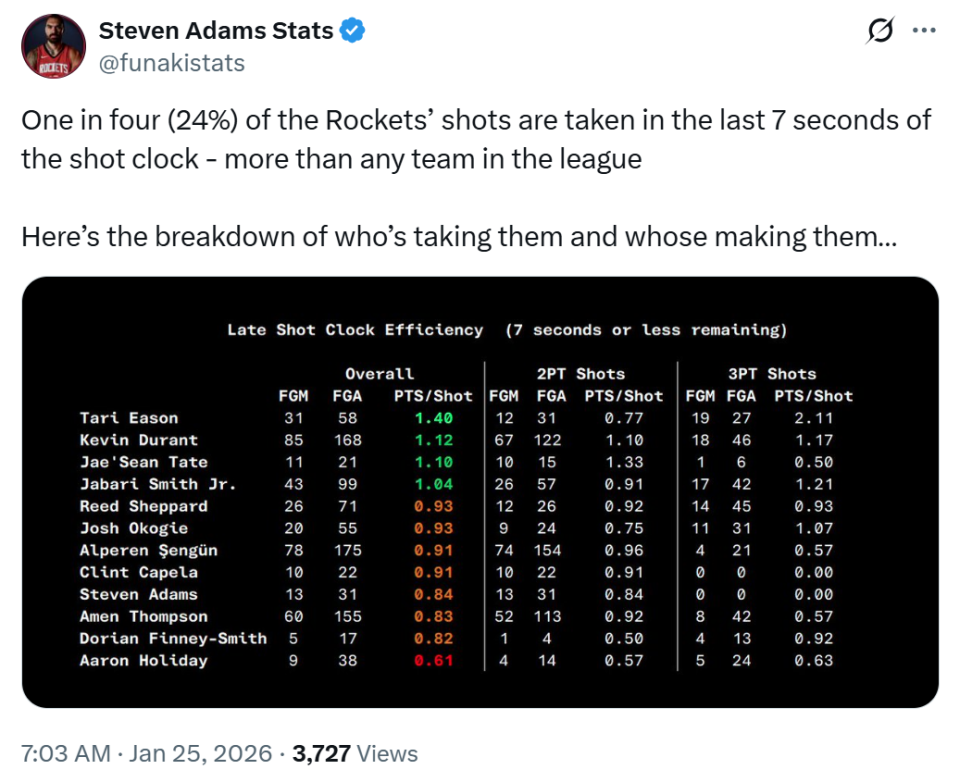Open the three-dot more options menu
This screenshot has width=960, height=782.
[x=923, y=31]
